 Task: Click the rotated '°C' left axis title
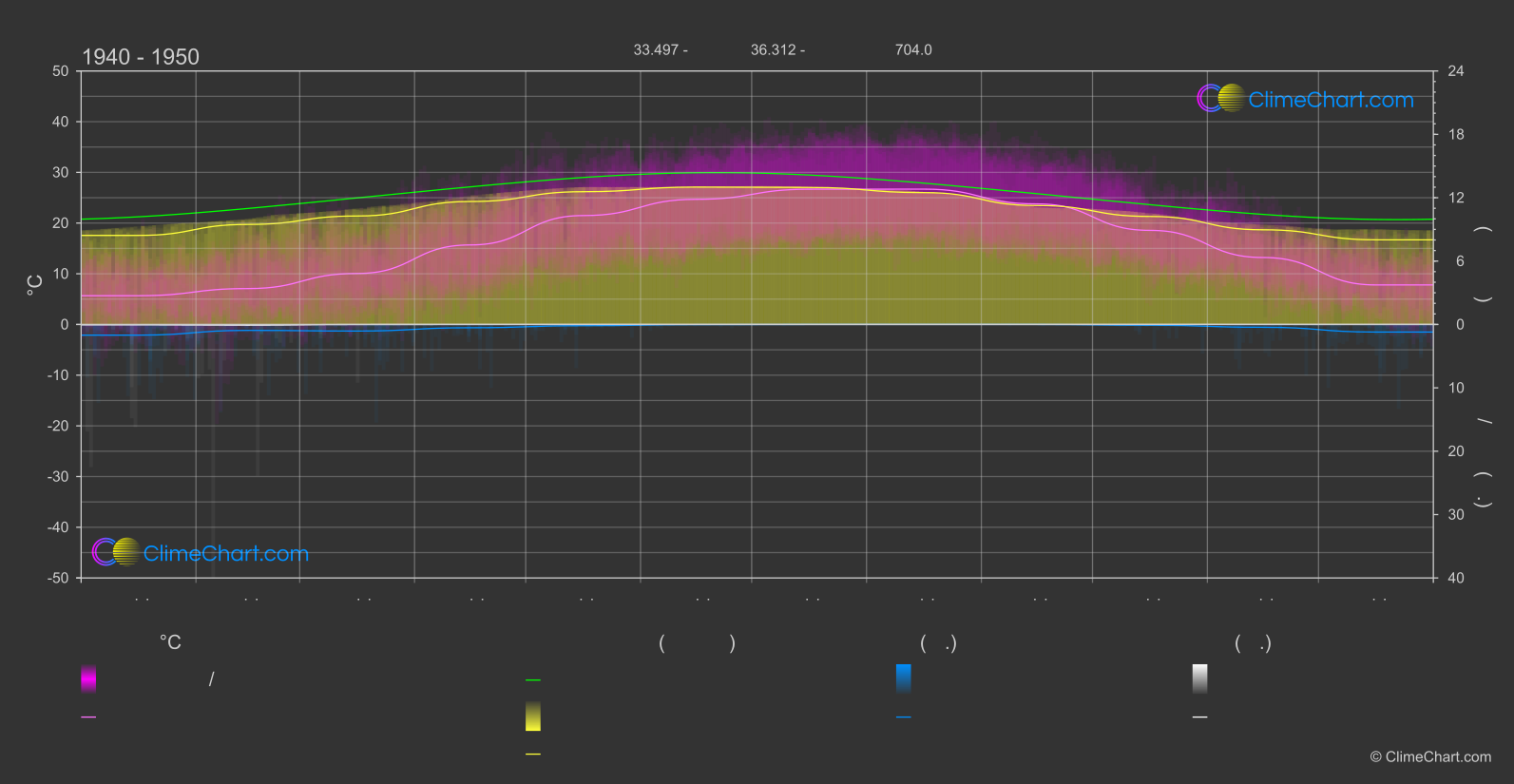[35, 285]
